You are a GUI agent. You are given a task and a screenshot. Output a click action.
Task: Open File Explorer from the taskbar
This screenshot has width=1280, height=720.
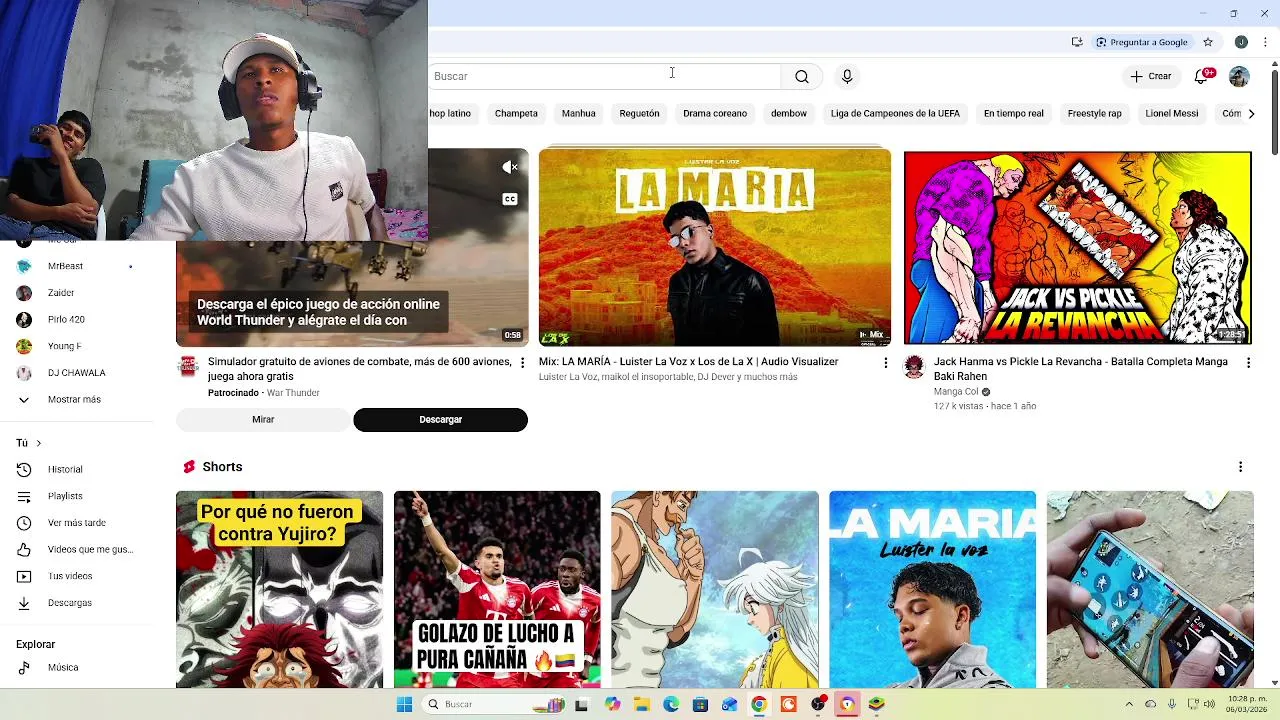[641, 705]
